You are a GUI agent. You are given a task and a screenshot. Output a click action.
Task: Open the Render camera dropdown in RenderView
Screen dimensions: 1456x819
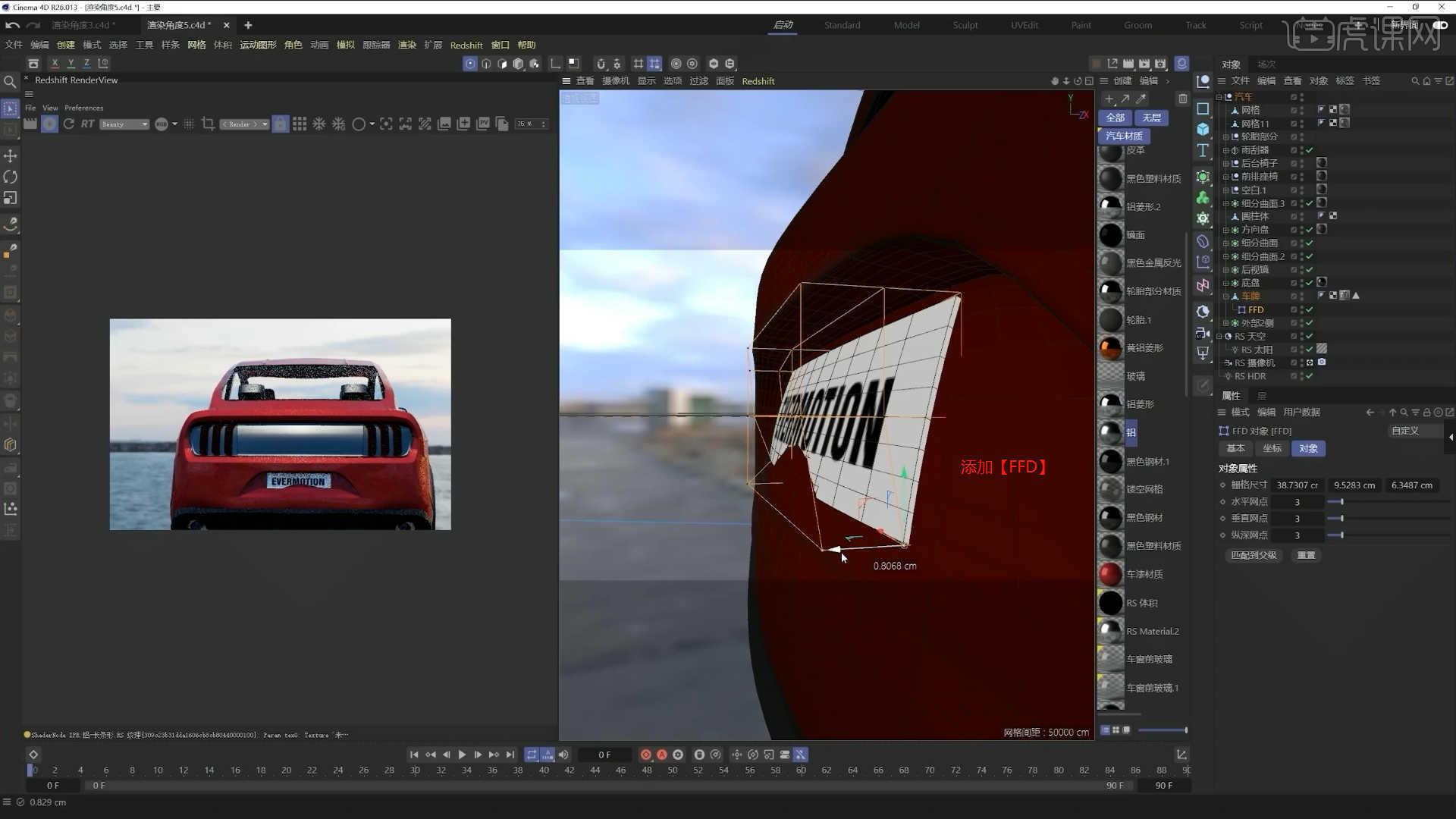coord(244,124)
